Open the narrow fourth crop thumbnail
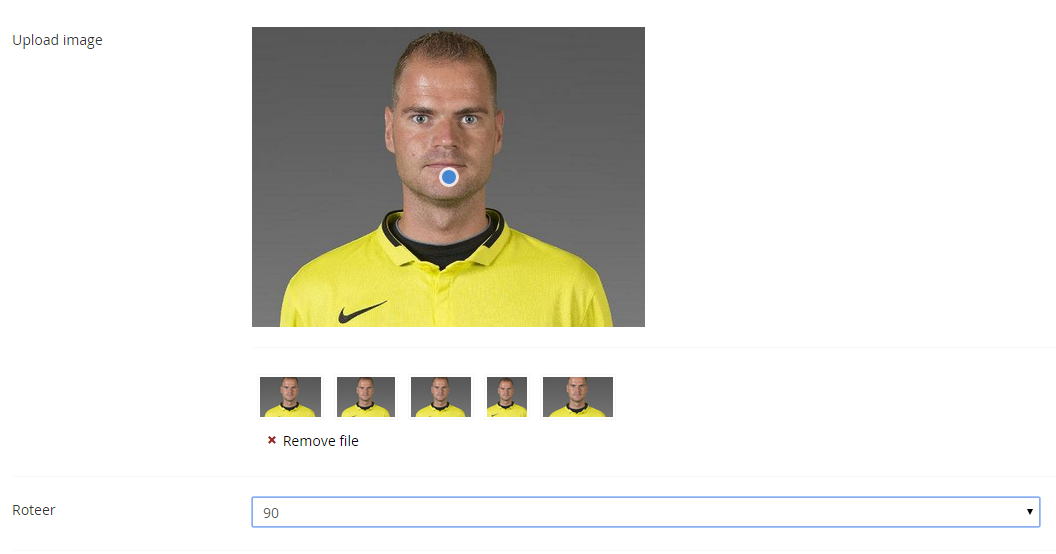The width and height of the screenshot is (1056, 554). point(507,397)
